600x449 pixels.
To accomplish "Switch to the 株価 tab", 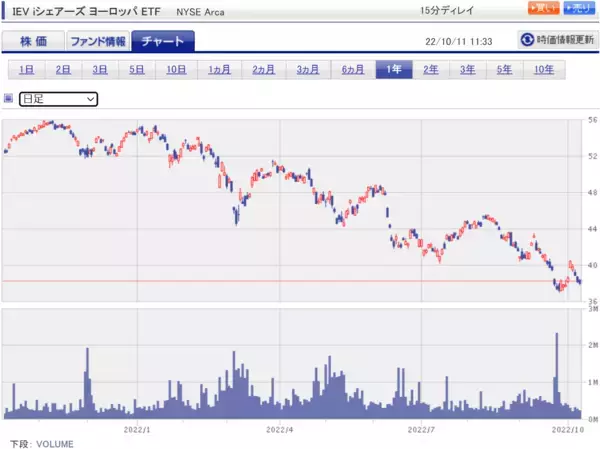I will (33, 41).
